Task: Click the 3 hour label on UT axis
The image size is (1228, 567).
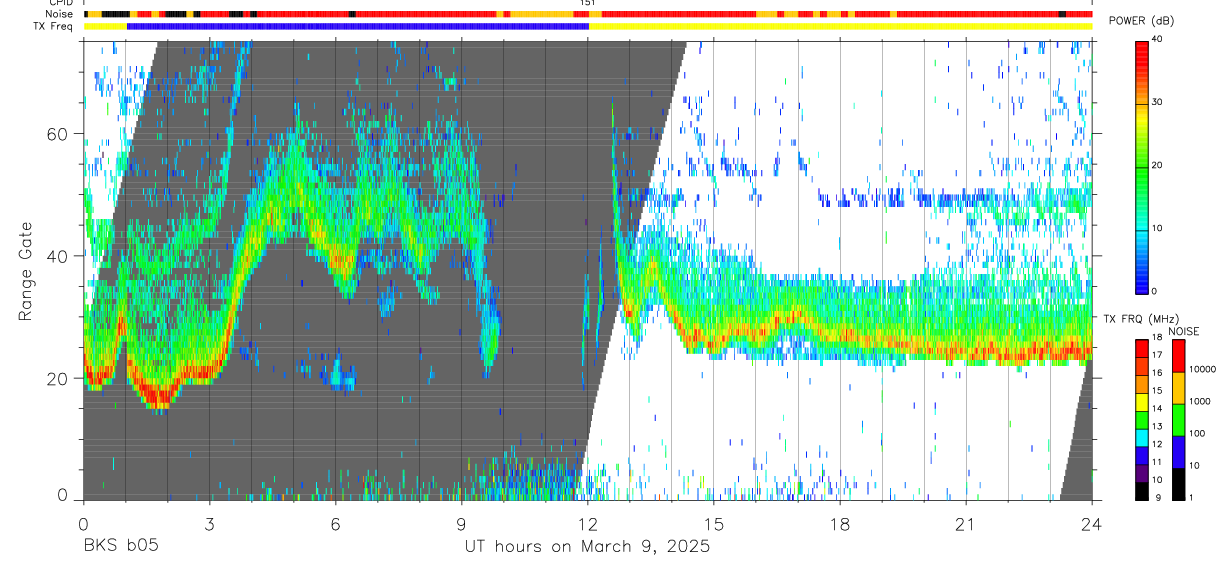Action: [x=209, y=524]
